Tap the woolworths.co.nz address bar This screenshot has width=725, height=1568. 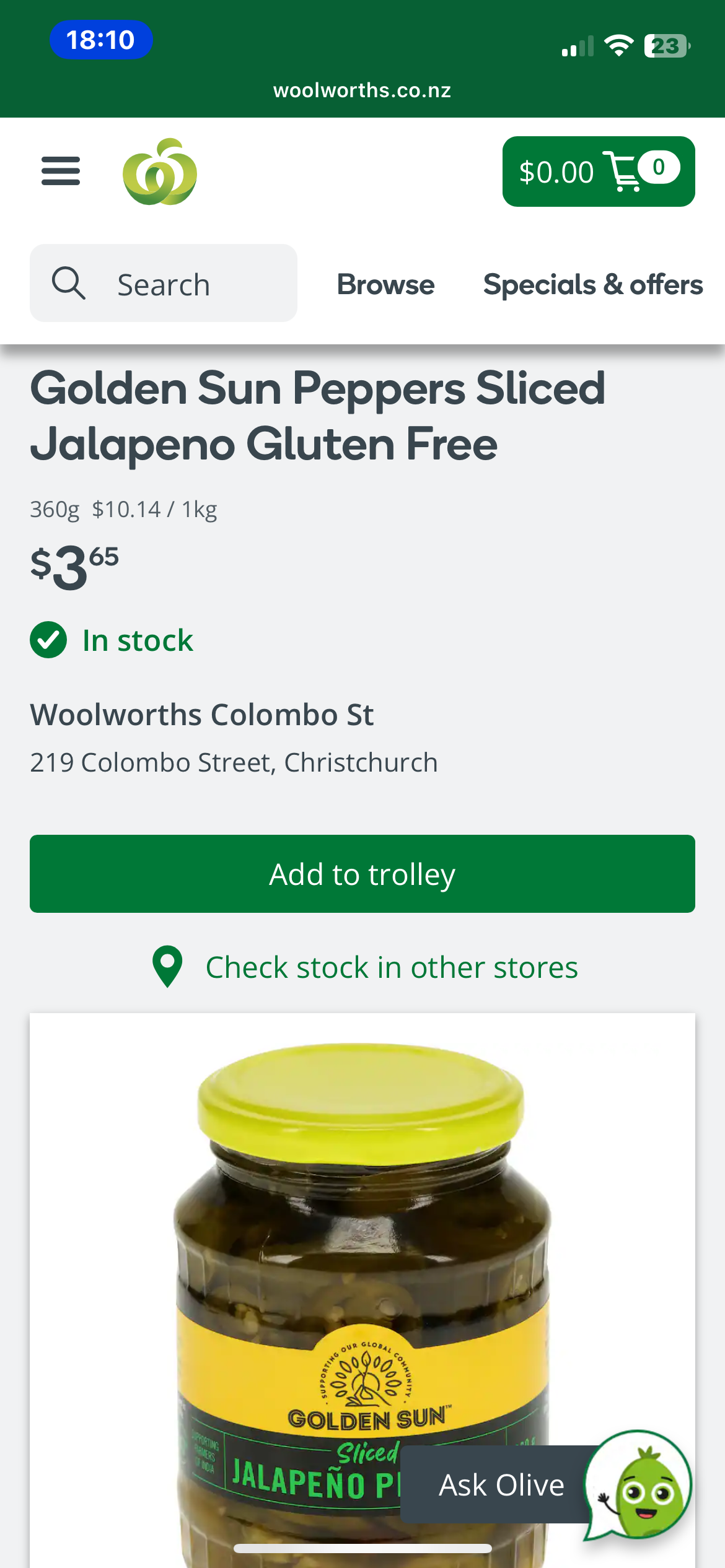tap(362, 90)
